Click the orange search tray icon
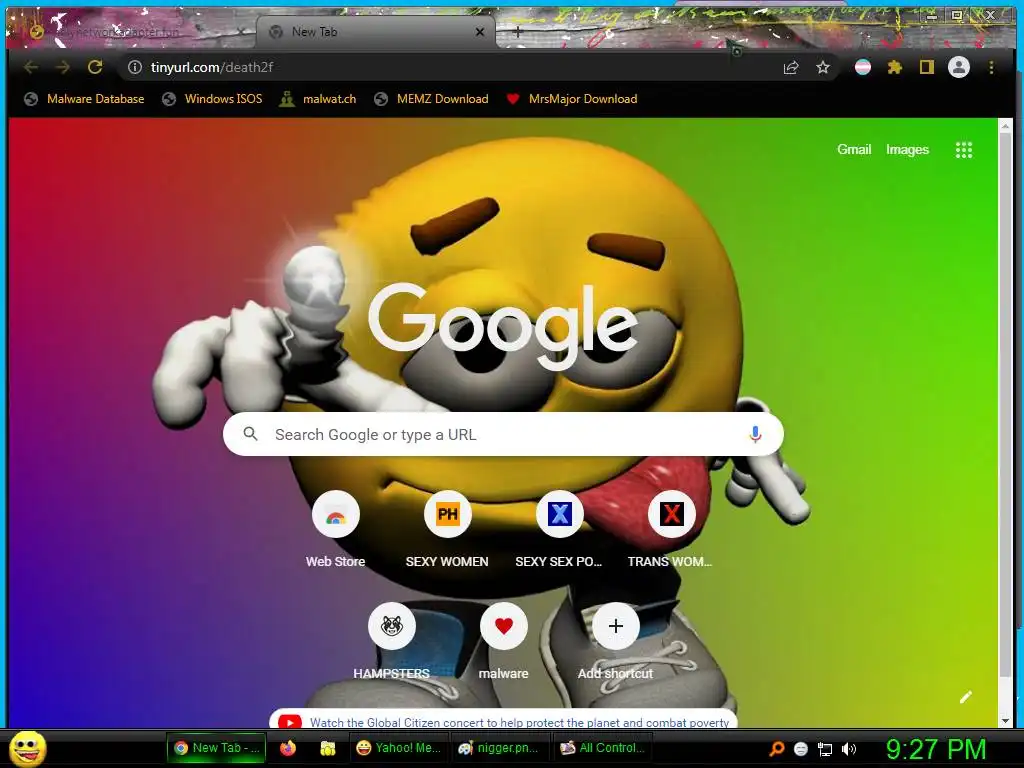 coord(777,749)
